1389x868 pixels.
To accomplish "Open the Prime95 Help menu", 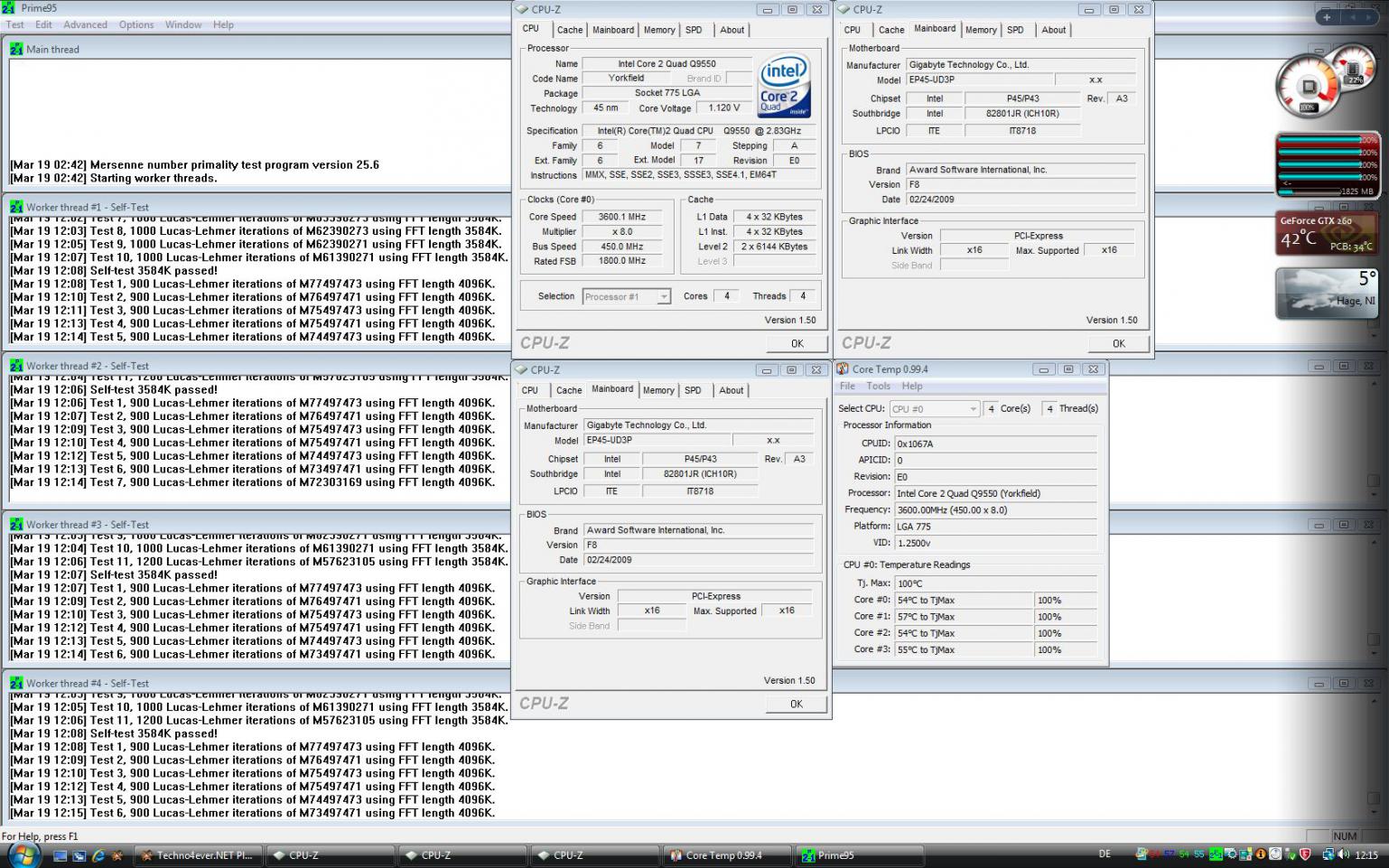I will click(x=223, y=24).
